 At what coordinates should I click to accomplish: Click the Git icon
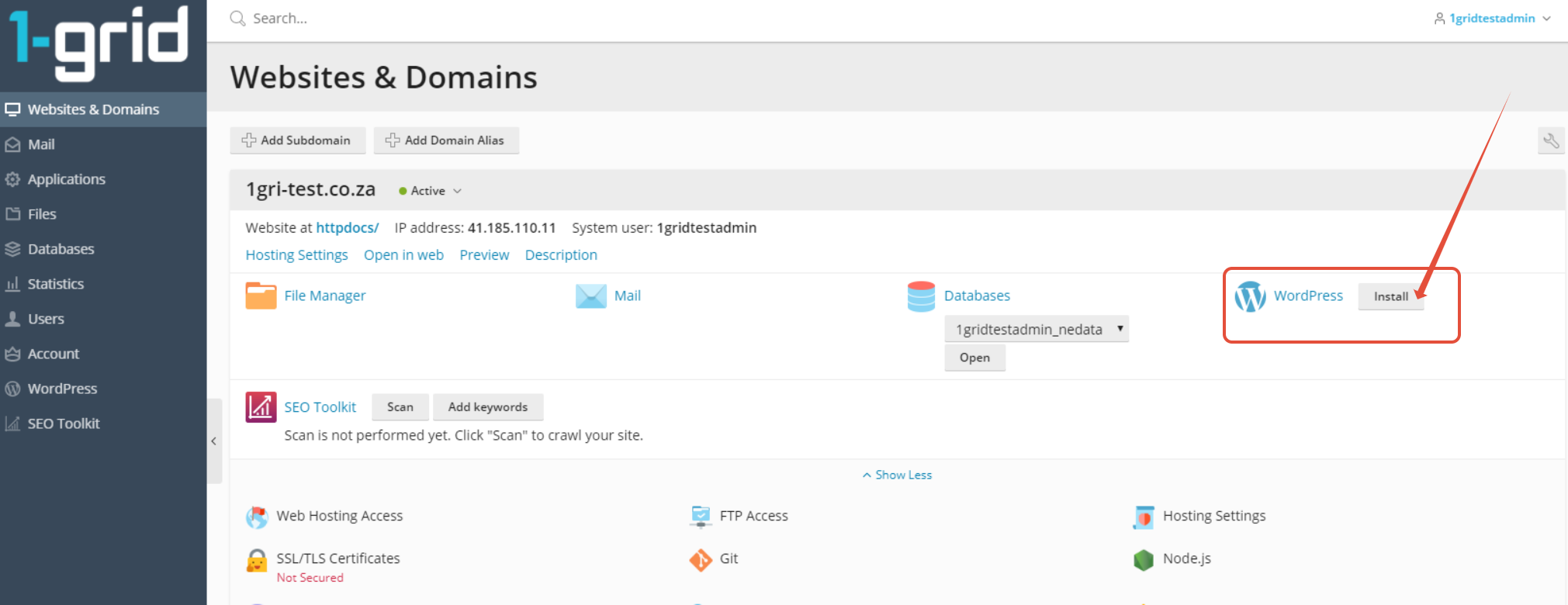pos(701,560)
